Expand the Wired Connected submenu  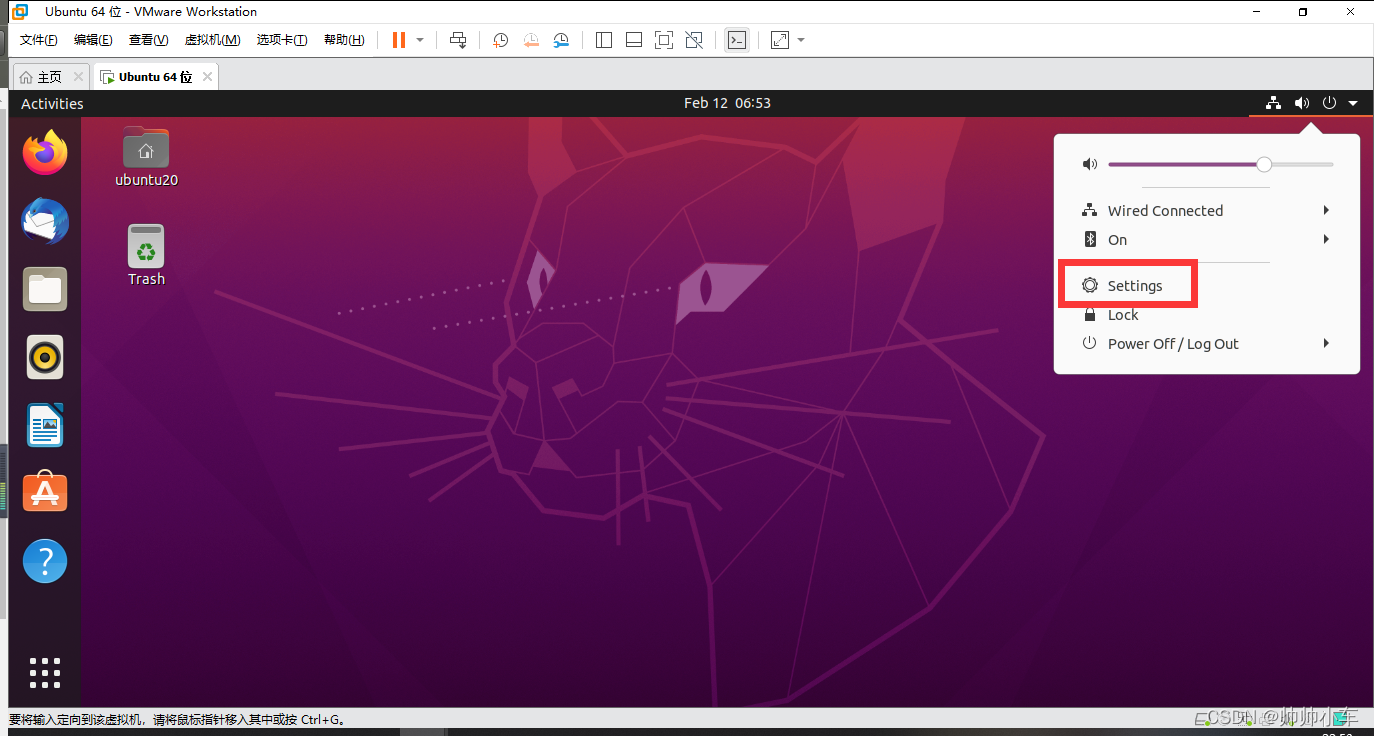click(x=1207, y=210)
